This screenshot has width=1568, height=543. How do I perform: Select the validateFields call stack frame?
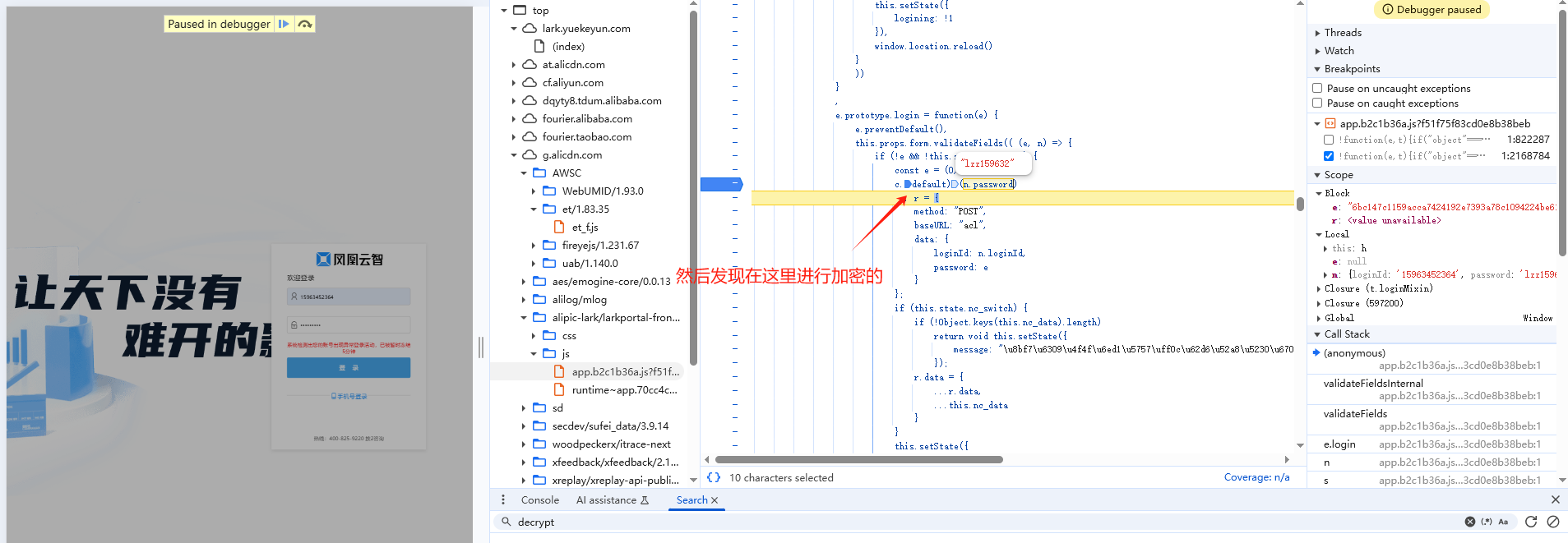click(x=1432, y=420)
